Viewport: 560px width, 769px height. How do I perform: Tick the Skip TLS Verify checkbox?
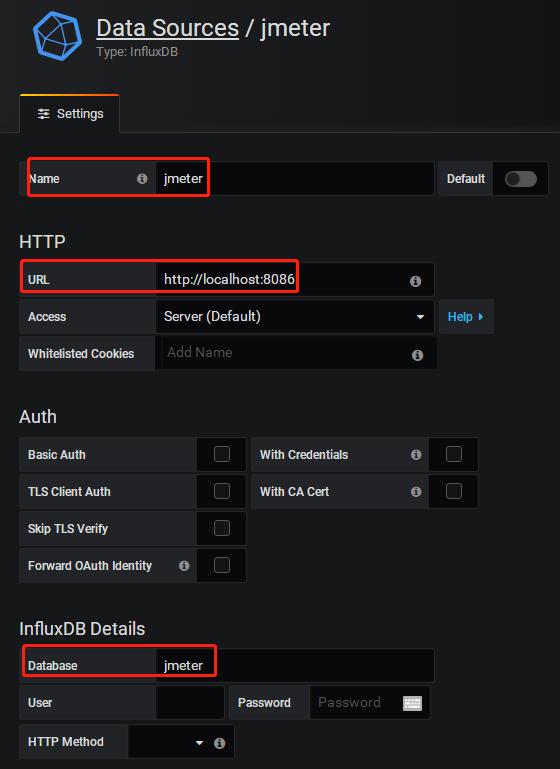tap(222, 528)
